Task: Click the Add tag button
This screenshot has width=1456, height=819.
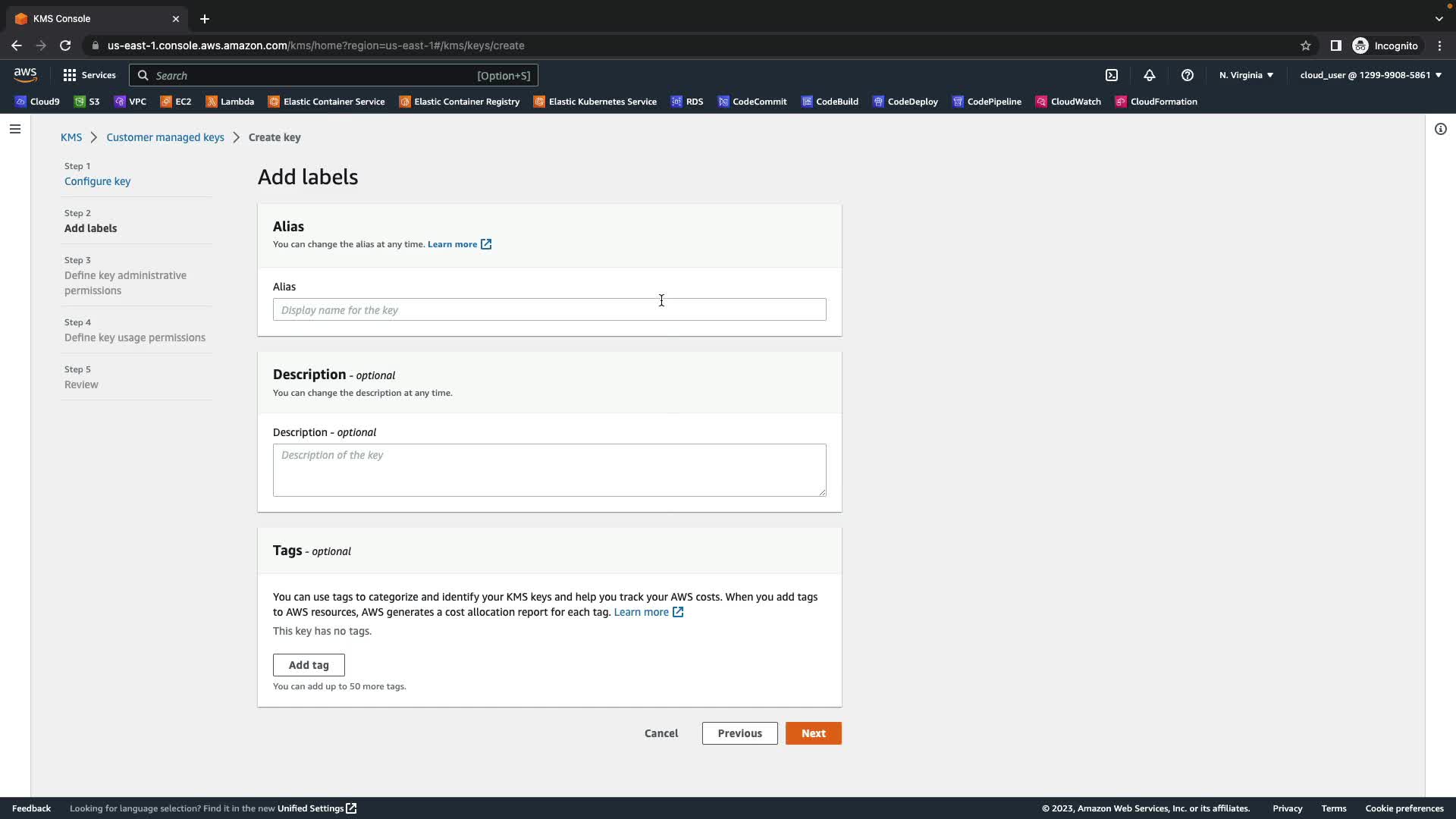Action: 309,665
